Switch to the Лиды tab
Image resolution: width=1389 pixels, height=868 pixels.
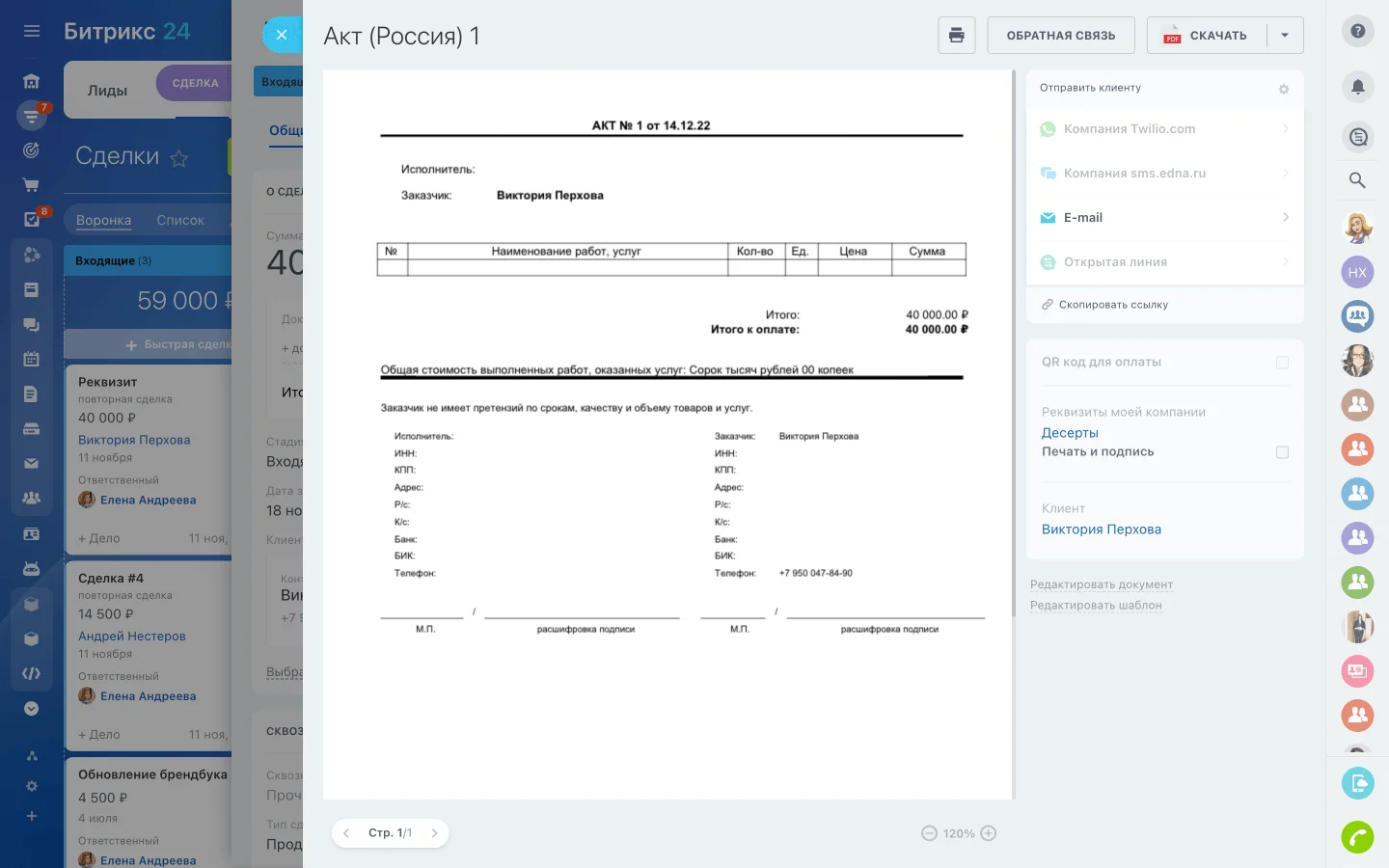tap(109, 90)
